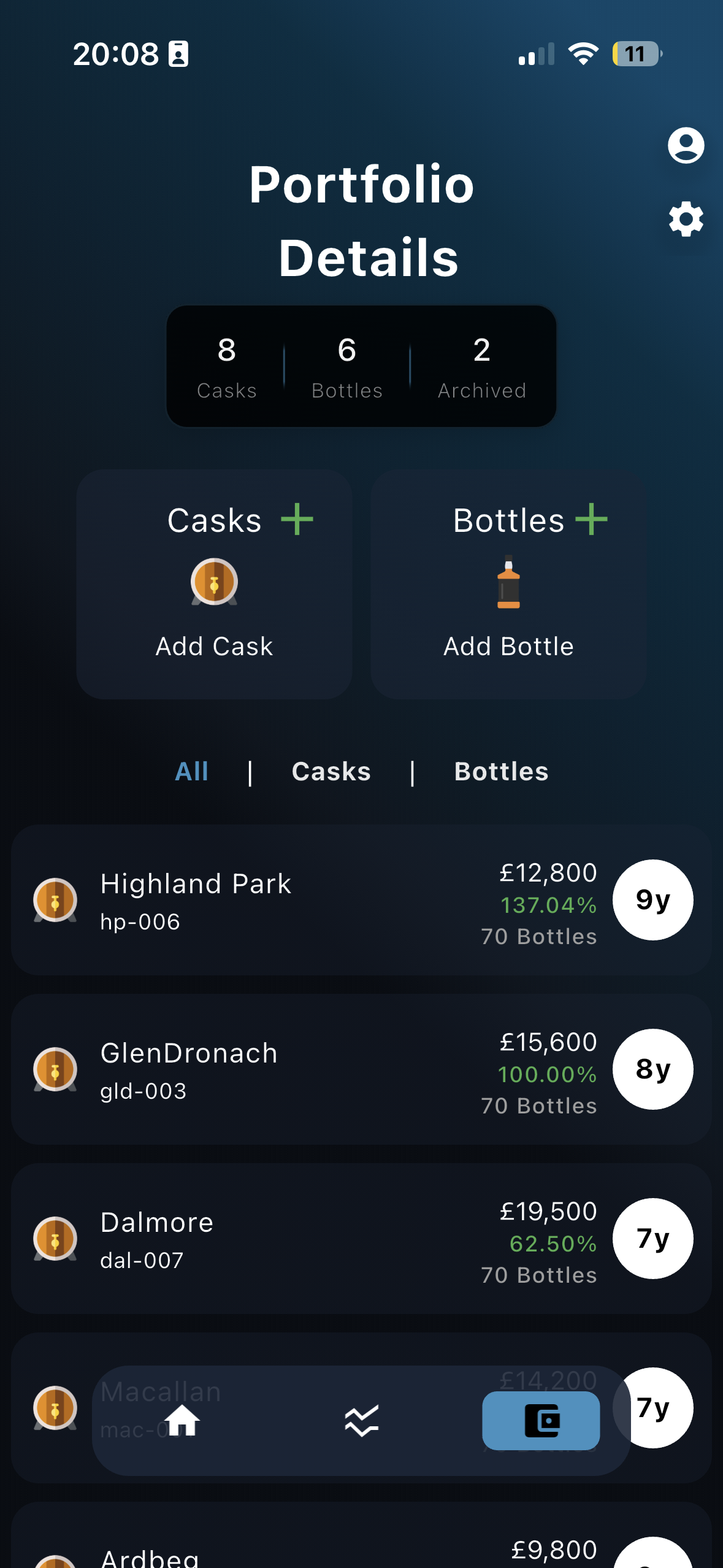View the 2 Archived items count
The width and height of the screenshot is (723, 1568).
pyautogui.click(x=482, y=366)
